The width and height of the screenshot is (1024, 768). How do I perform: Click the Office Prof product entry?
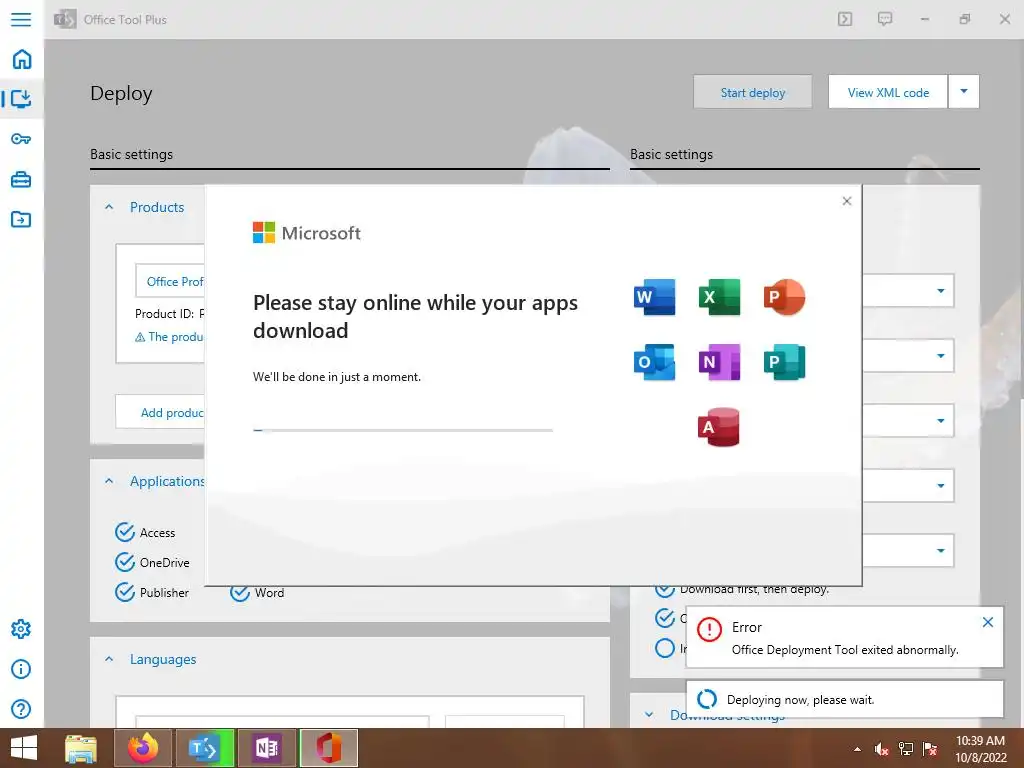pyautogui.click(x=170, y=281)
